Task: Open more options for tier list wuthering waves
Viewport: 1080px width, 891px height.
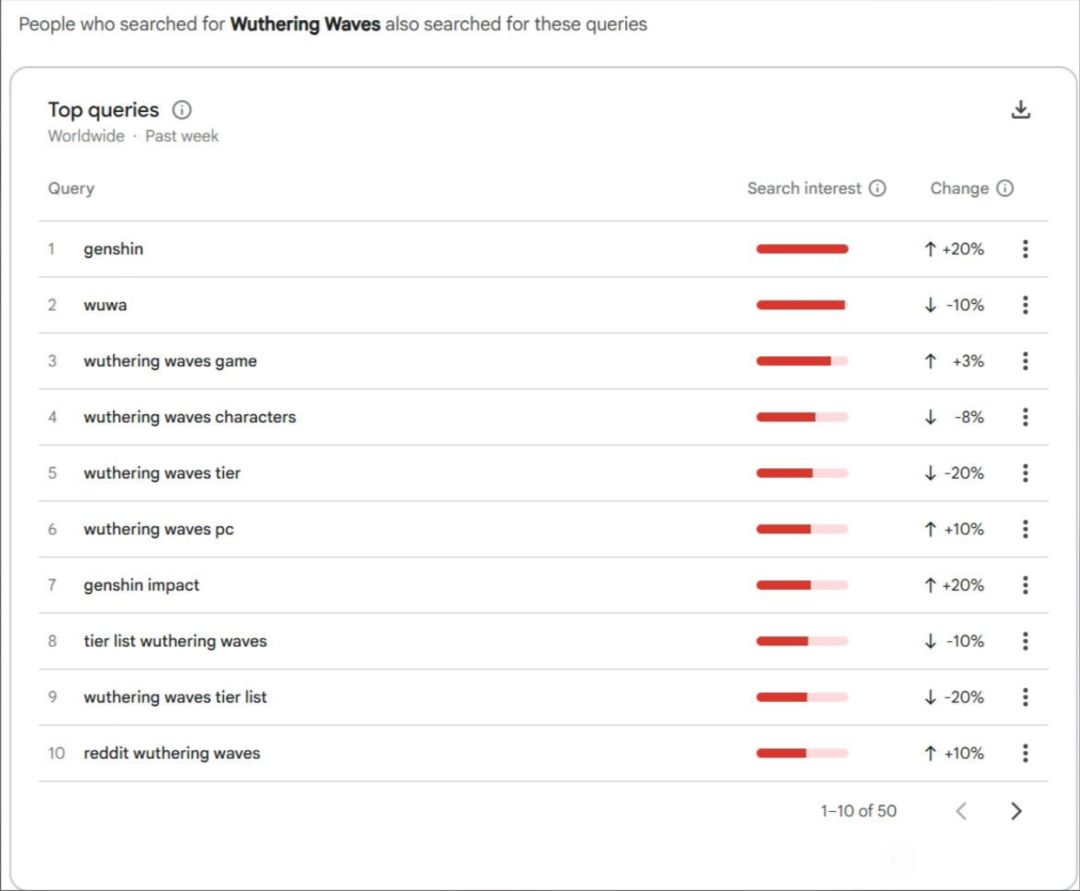Action: 1025,641
